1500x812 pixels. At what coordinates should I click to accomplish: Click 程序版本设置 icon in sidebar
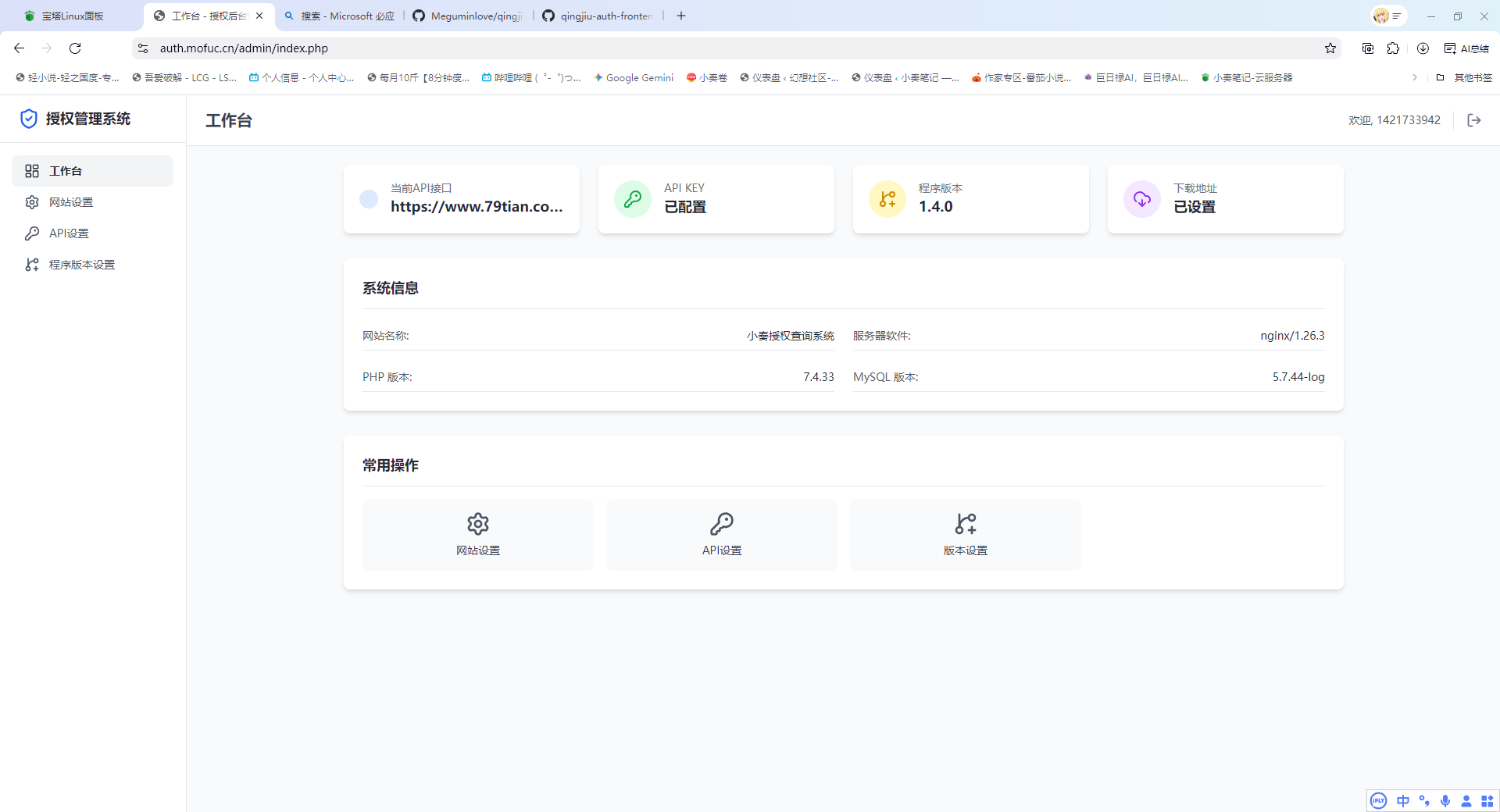(x=32, y=265)
